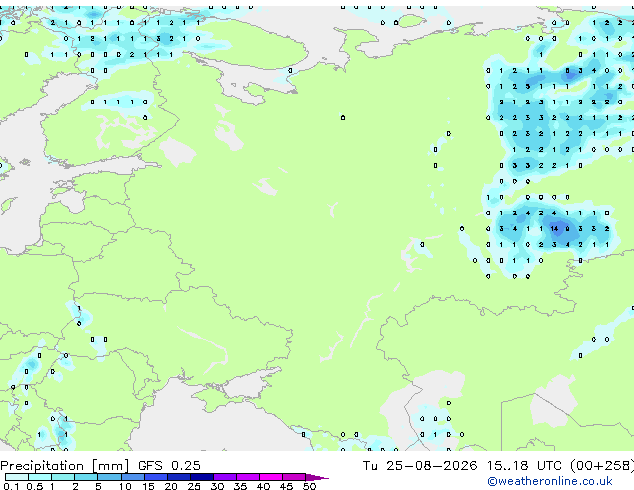
Task: Select the legend label "50"
Action: (x=309, y=486)
